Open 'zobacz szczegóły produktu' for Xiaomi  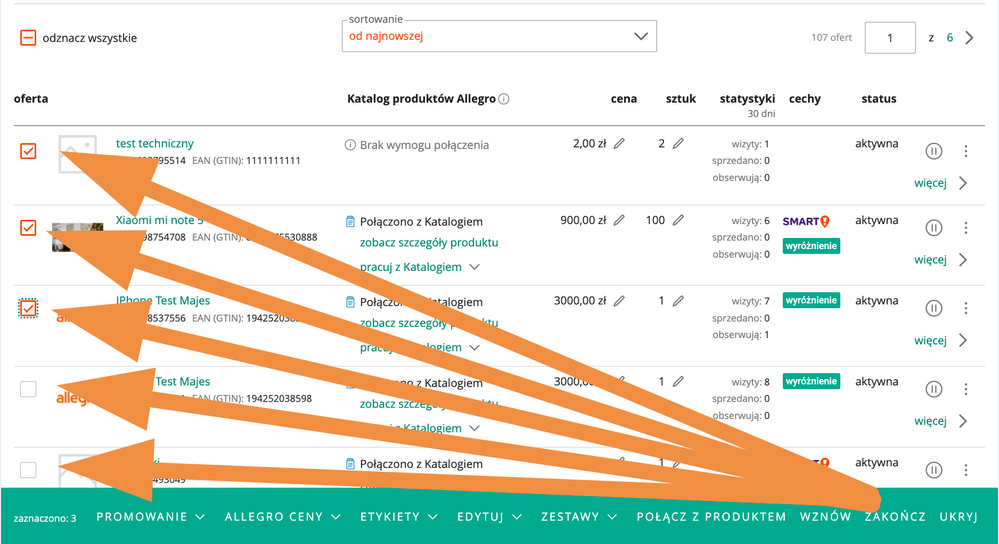429,243
